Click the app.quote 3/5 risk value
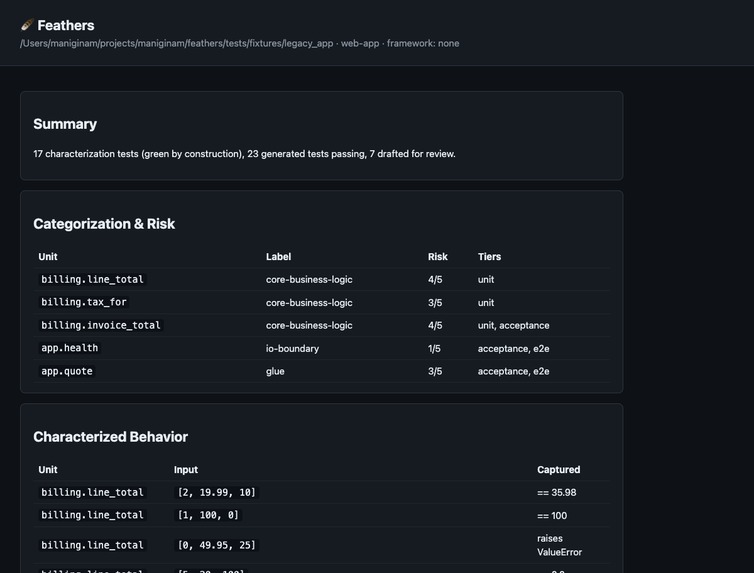The width and height of the screenshot is (754, 573). [x=435, y=371]
